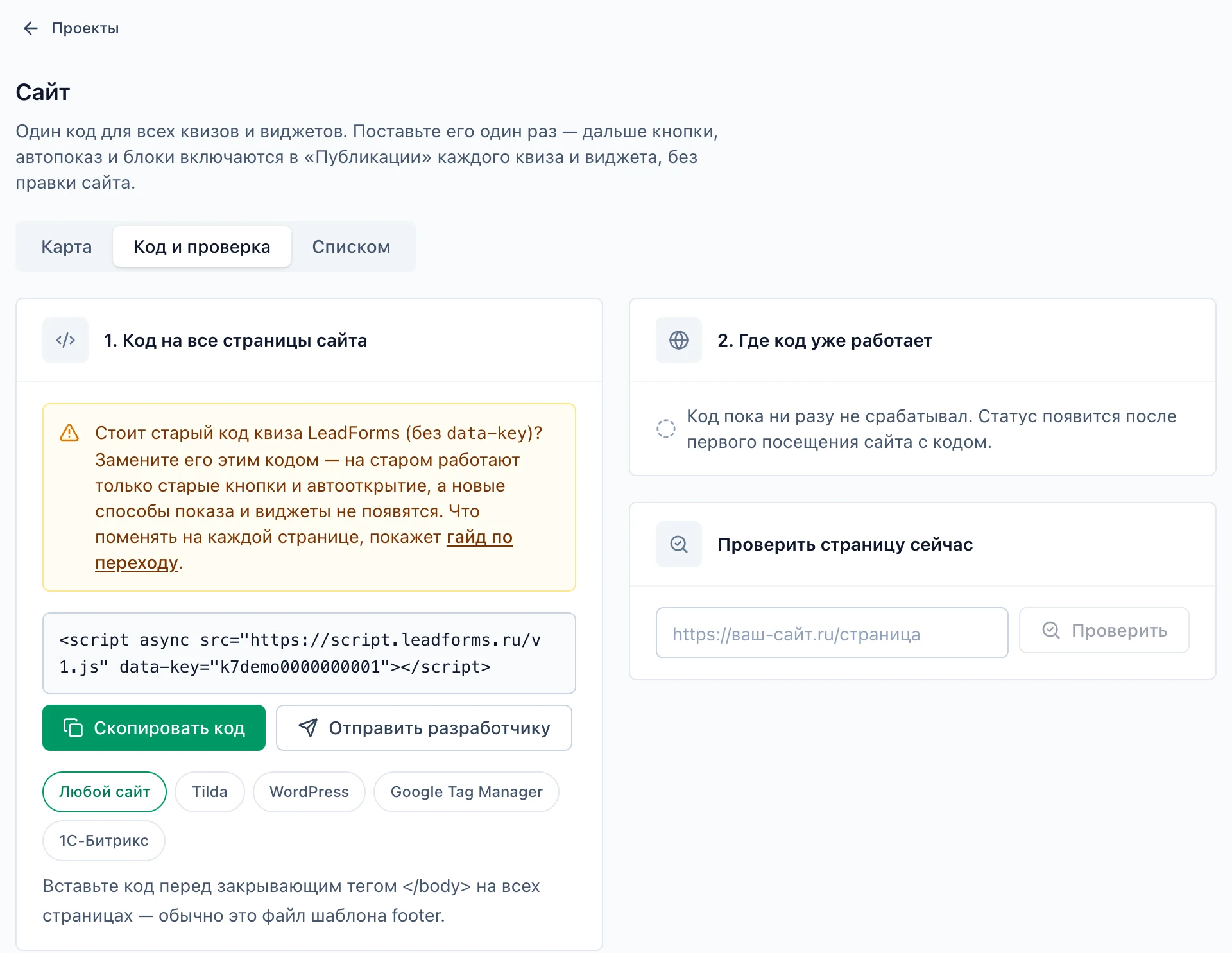Click the Скопировать код button
The height and width of the screenshot is (953, 1232).
coord(154,728)
